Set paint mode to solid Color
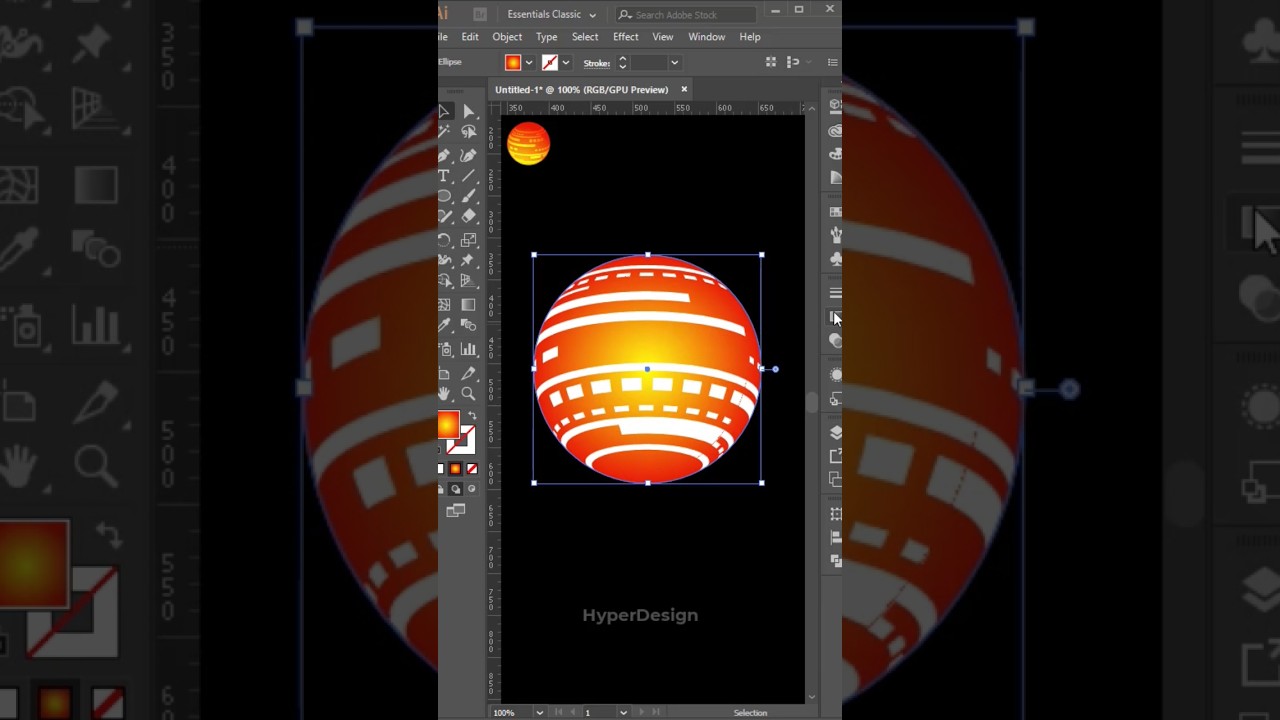The width and height of the screenshot is (1280, 720). click(x=441, y=469)
